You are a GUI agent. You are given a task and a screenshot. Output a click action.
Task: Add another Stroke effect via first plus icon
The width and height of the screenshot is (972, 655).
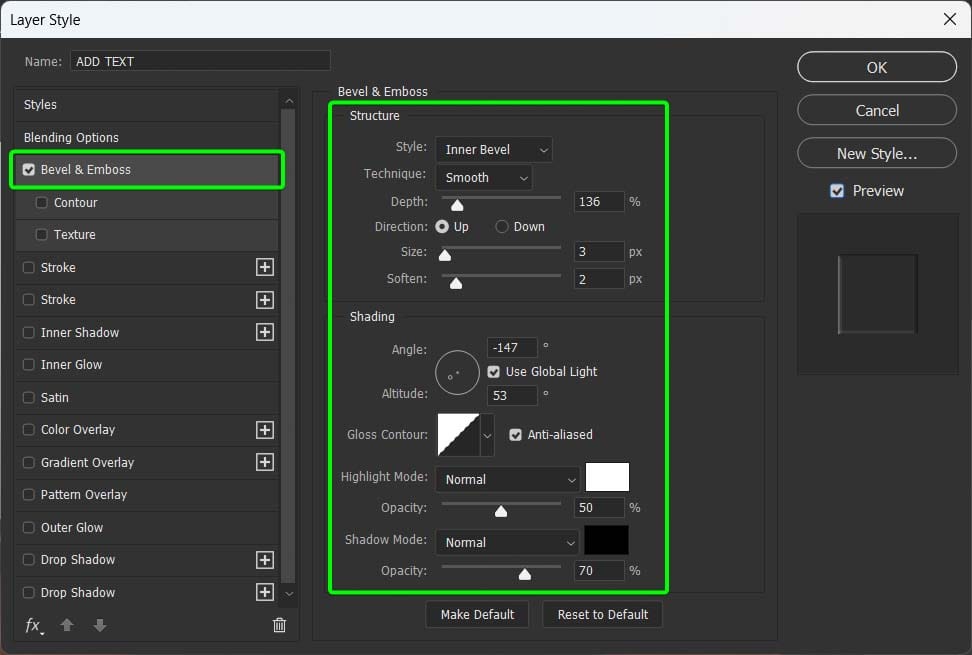click(x=265, y=267)
